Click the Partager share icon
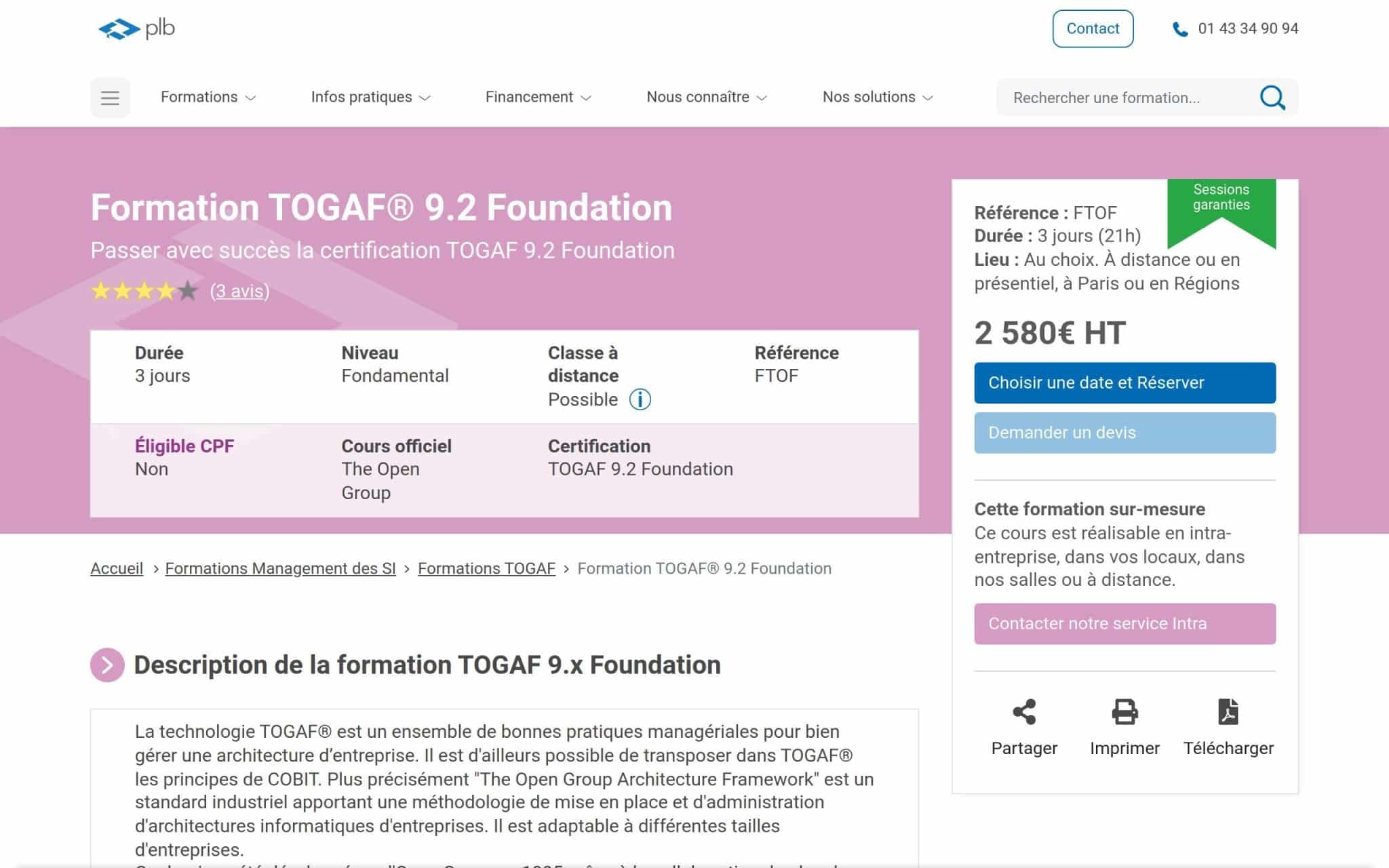Viewport: 1389px width, 868px height. [x=1024, y=712]
